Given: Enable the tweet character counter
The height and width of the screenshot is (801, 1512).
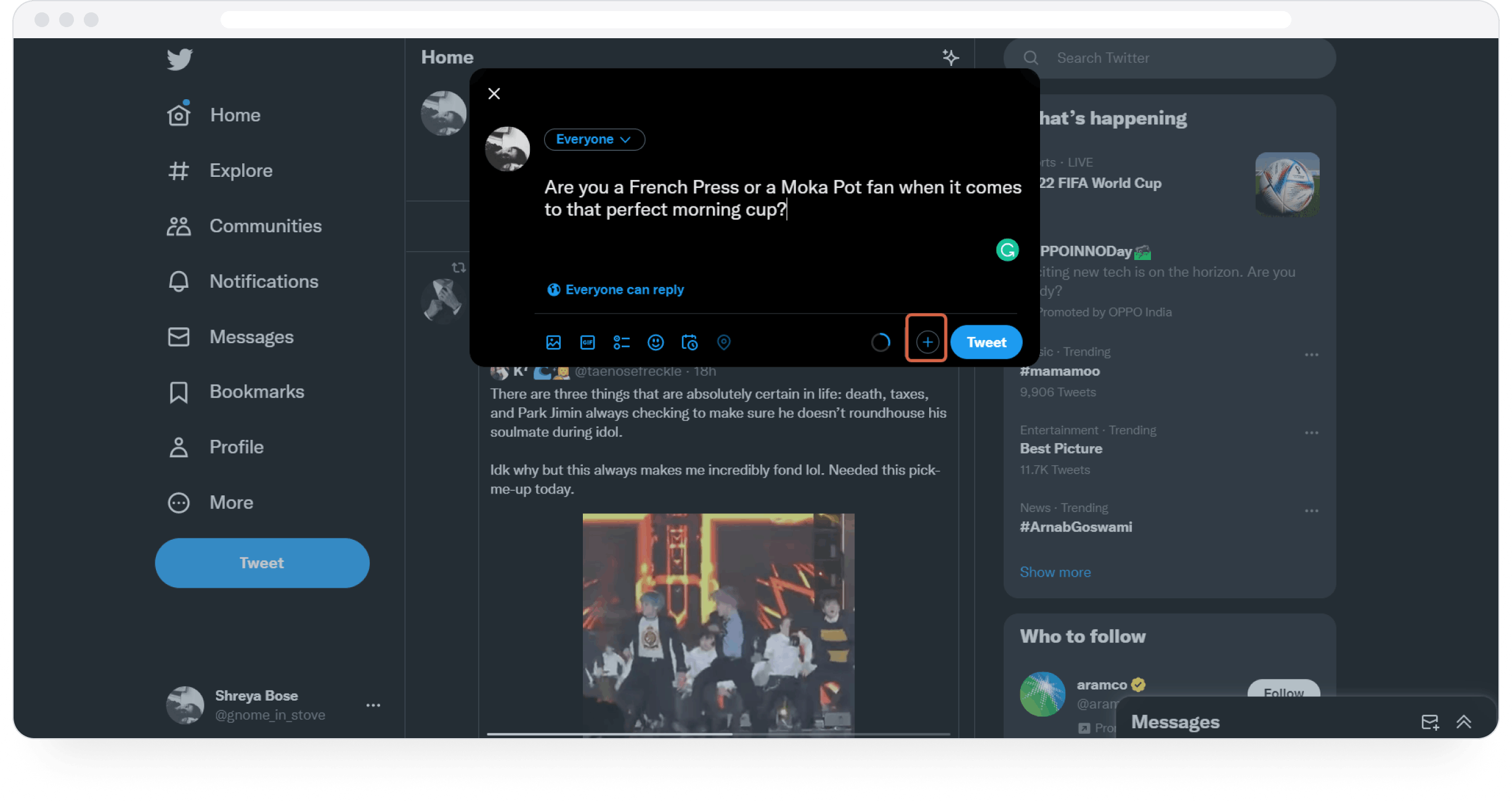Looking at the screenshot, I should [x=880, y=341].
